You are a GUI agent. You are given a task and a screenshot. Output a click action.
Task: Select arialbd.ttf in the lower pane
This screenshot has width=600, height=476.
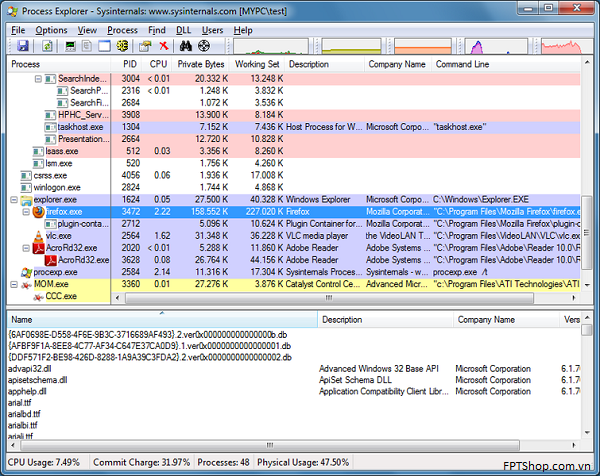point(294,414)
